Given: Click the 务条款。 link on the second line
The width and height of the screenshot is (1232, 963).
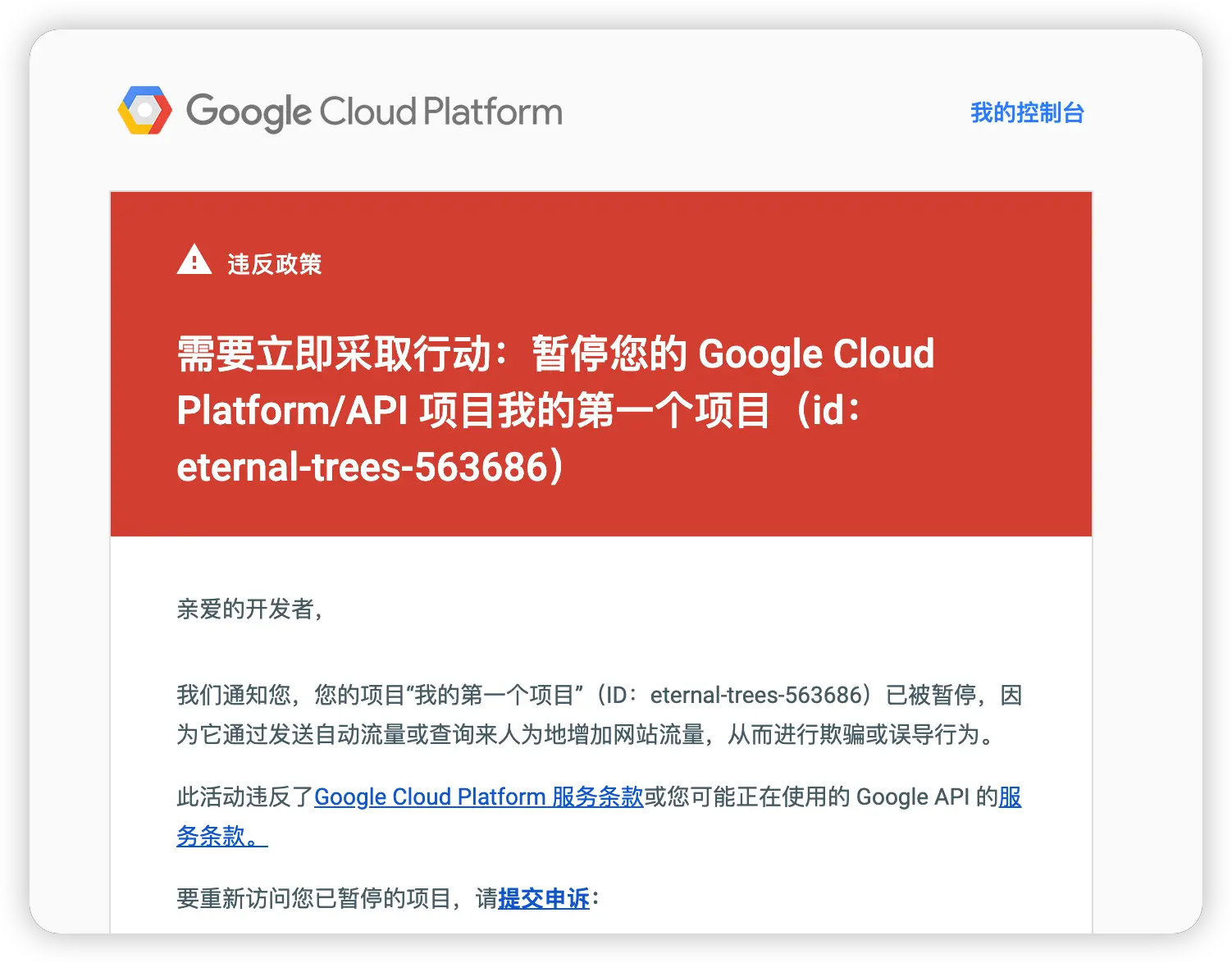Looking at the screenshot, I should (x=222, y=836).
